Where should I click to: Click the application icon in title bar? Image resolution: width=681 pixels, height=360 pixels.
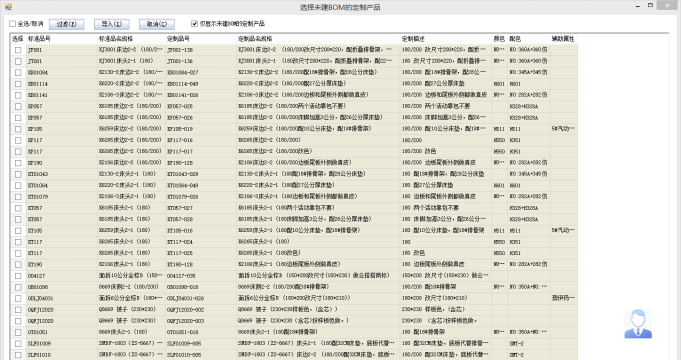click(x=8, y=7)
